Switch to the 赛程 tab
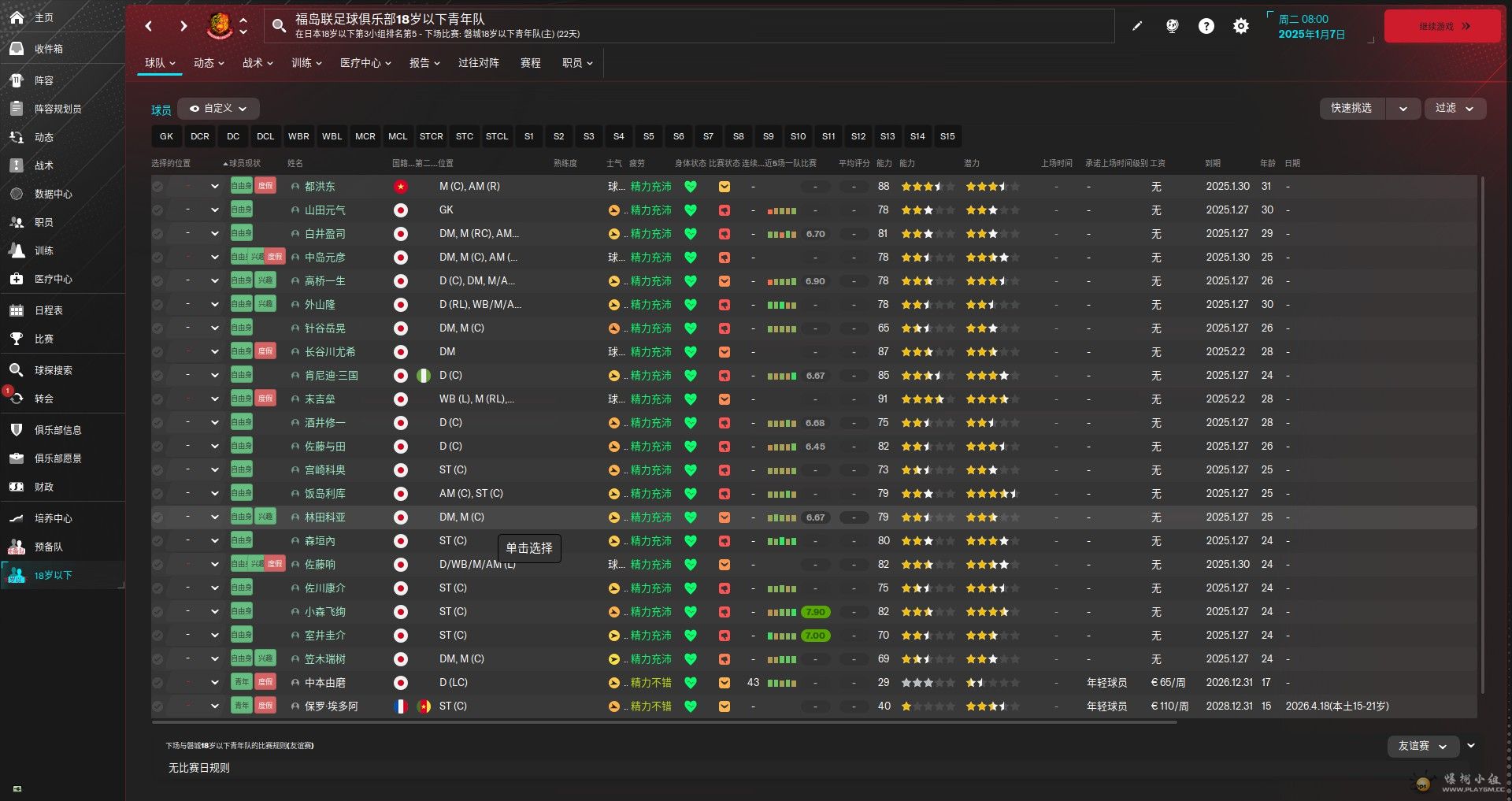This screenshot has width=1512, height=801. click(531, 63)
